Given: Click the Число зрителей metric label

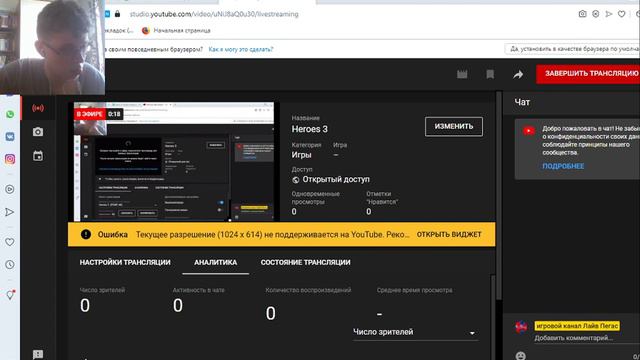Looking at the screenshot, I should click(102, 290).
